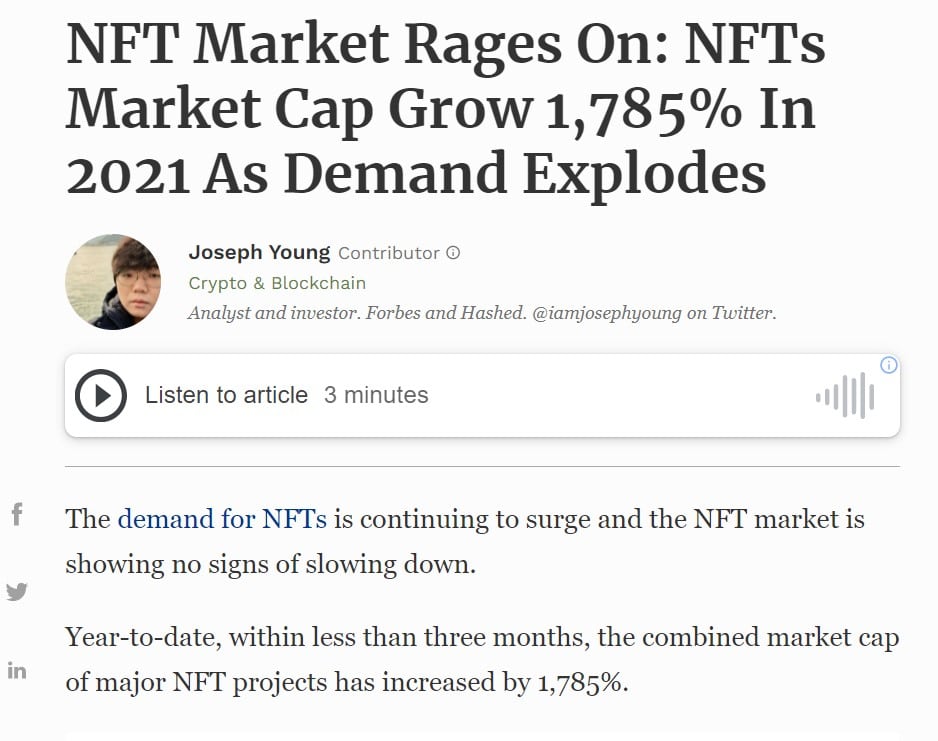938x741 pixels.
Task: Open the ad info icon on audio player
Action: pyautogui.click(x=888, y=365)
